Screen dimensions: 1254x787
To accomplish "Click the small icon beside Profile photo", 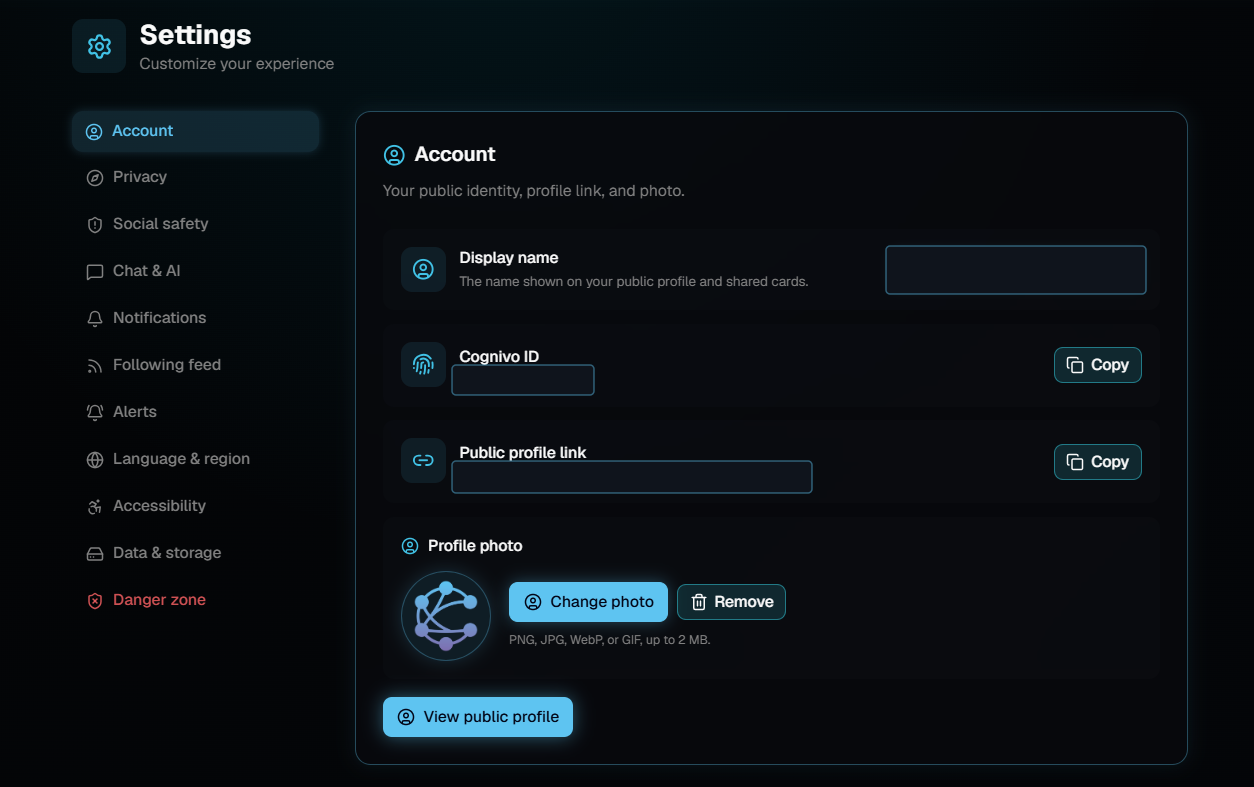I will (x=410, y=546).
